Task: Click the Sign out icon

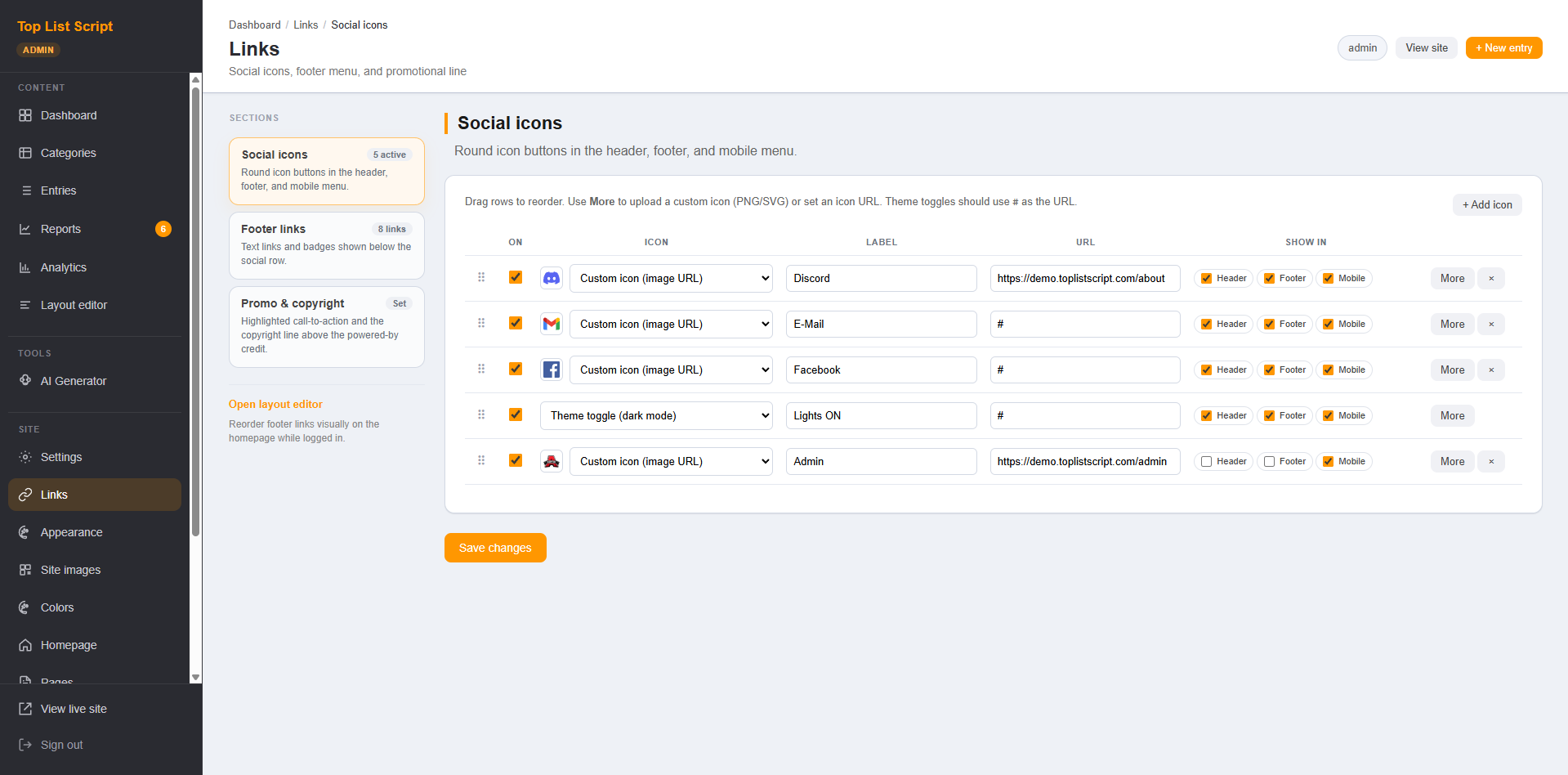Action: point(25,745)
